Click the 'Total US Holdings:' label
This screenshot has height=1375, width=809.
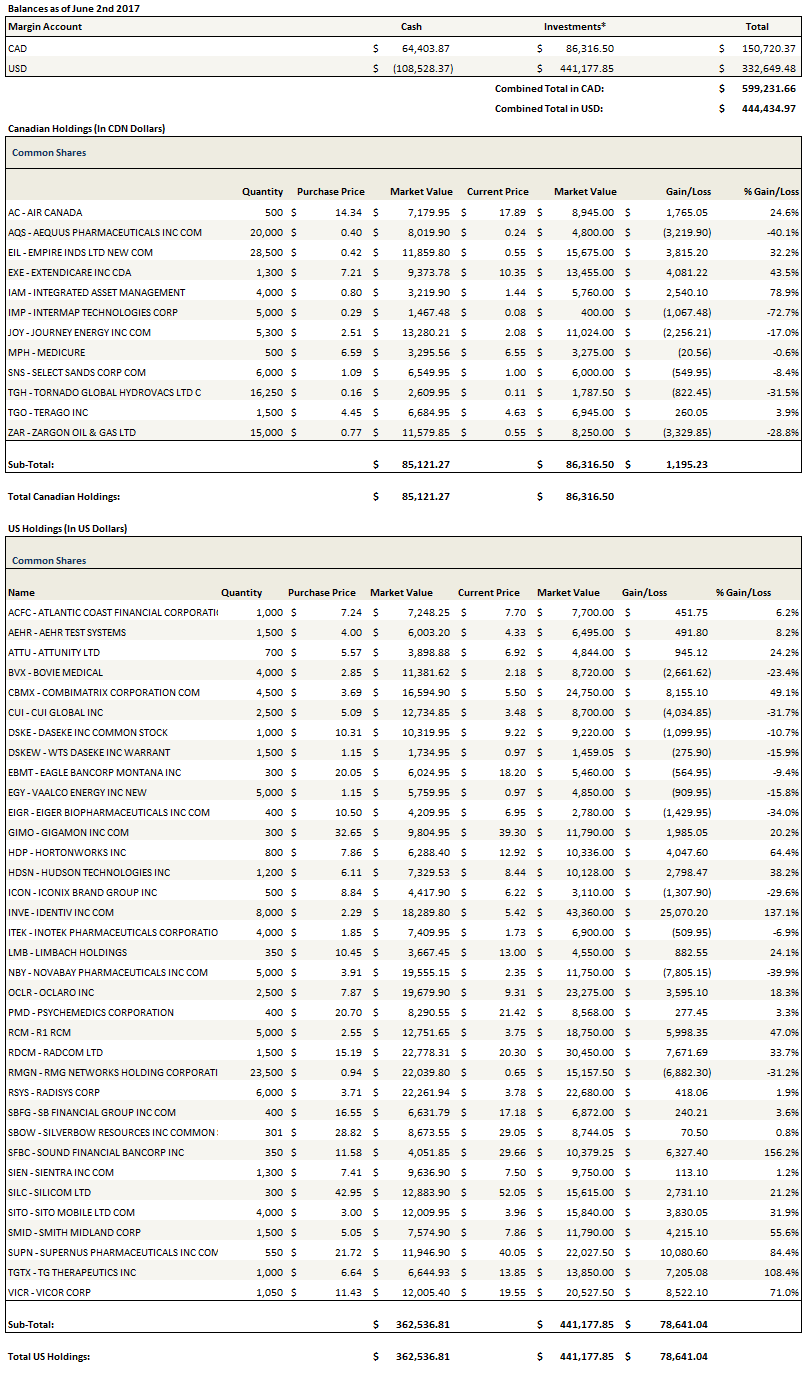pos(49,1356)
